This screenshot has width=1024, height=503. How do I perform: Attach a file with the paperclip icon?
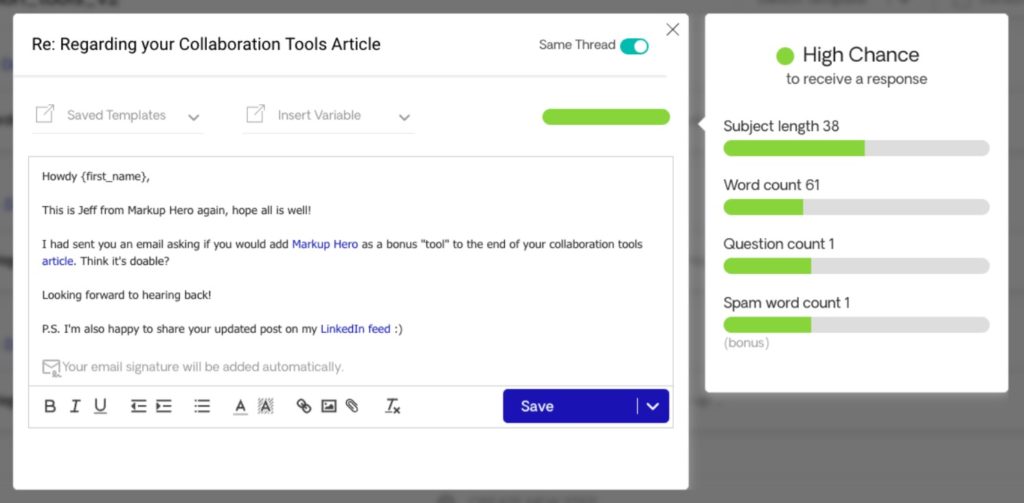(352, 406)
